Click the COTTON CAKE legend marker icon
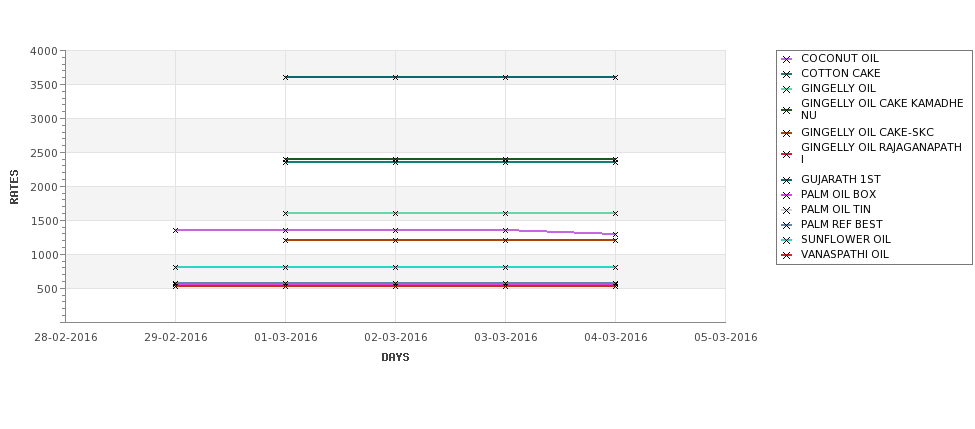Screen dimensions: 975x429 click(x=787, y=74)
